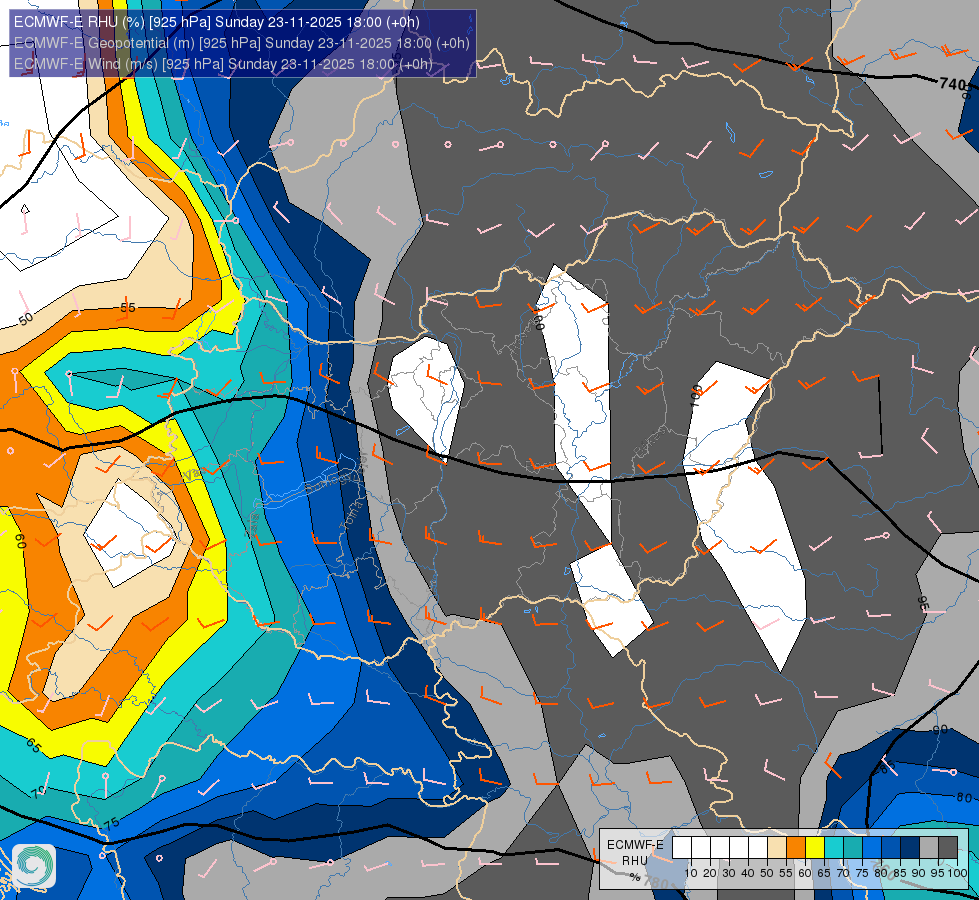Pick the bright blue 75–80 legend swatch
Viewport: 979px width, 900px height.
872,847
